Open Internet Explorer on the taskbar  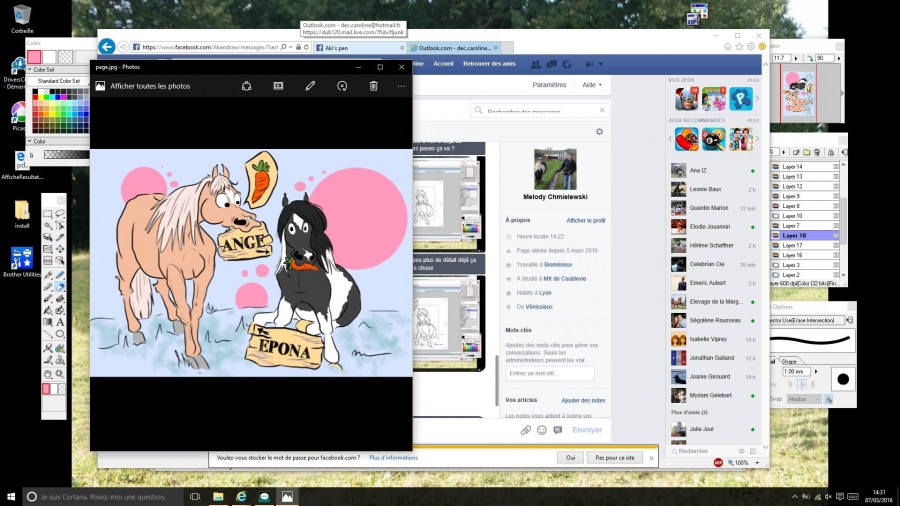241,496
